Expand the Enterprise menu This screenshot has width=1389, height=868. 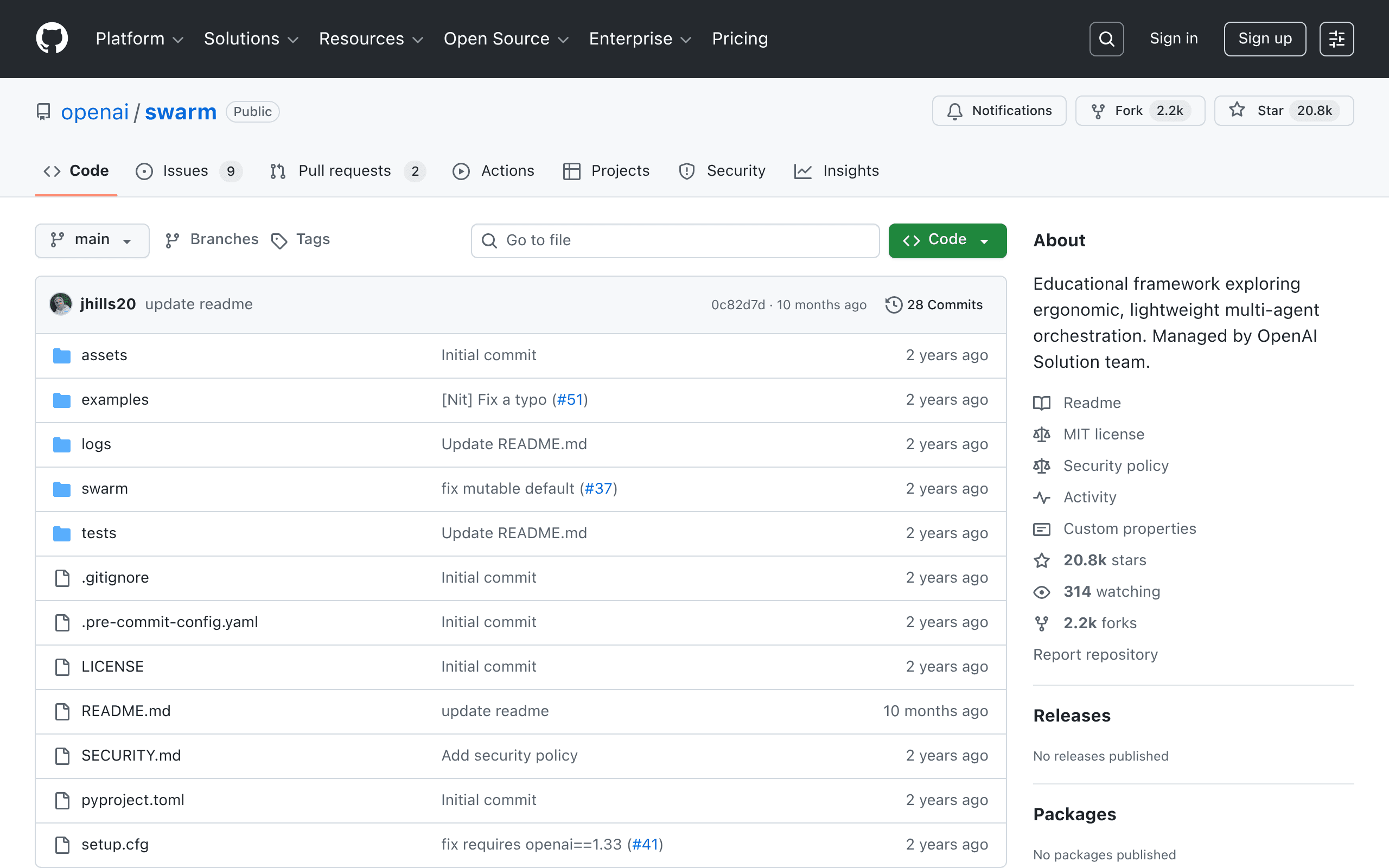640,39
